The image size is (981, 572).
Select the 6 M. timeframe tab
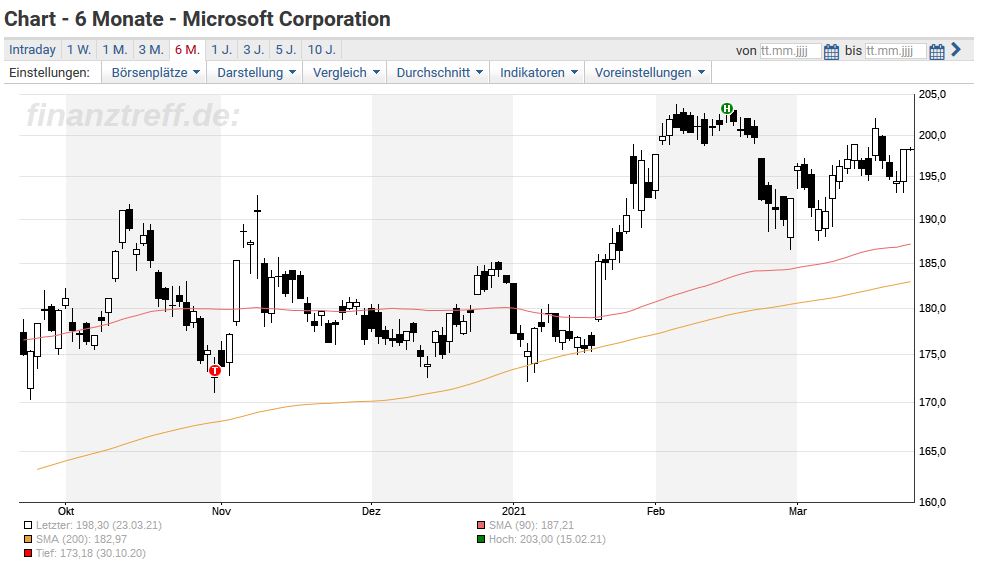187,49
